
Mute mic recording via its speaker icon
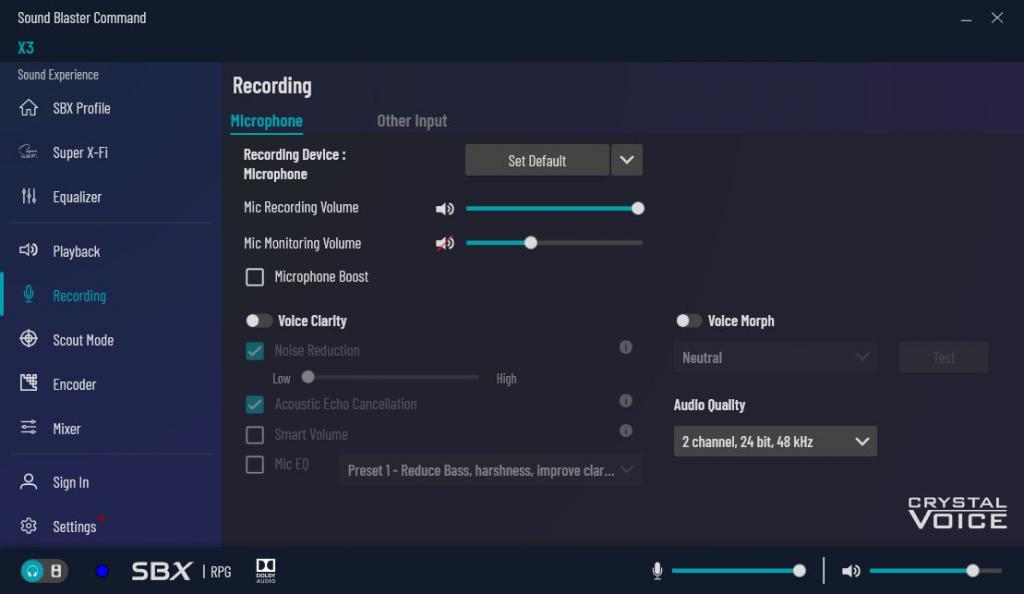click(445, 209)
